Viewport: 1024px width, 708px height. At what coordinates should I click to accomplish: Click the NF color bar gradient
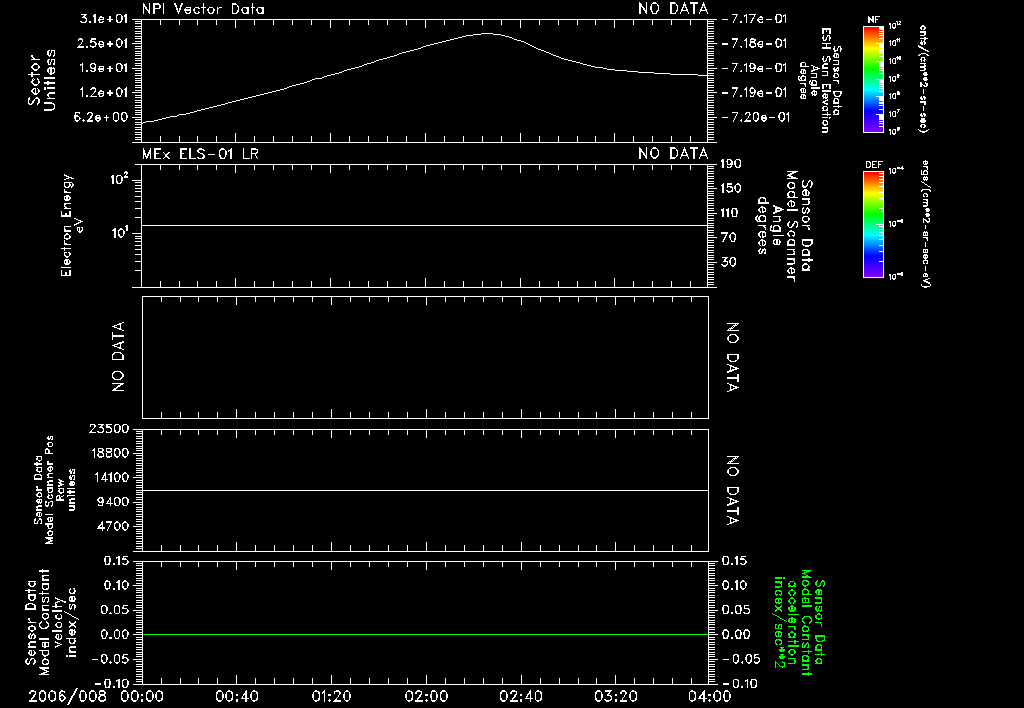pyautogui.click(x=873, y=79)
